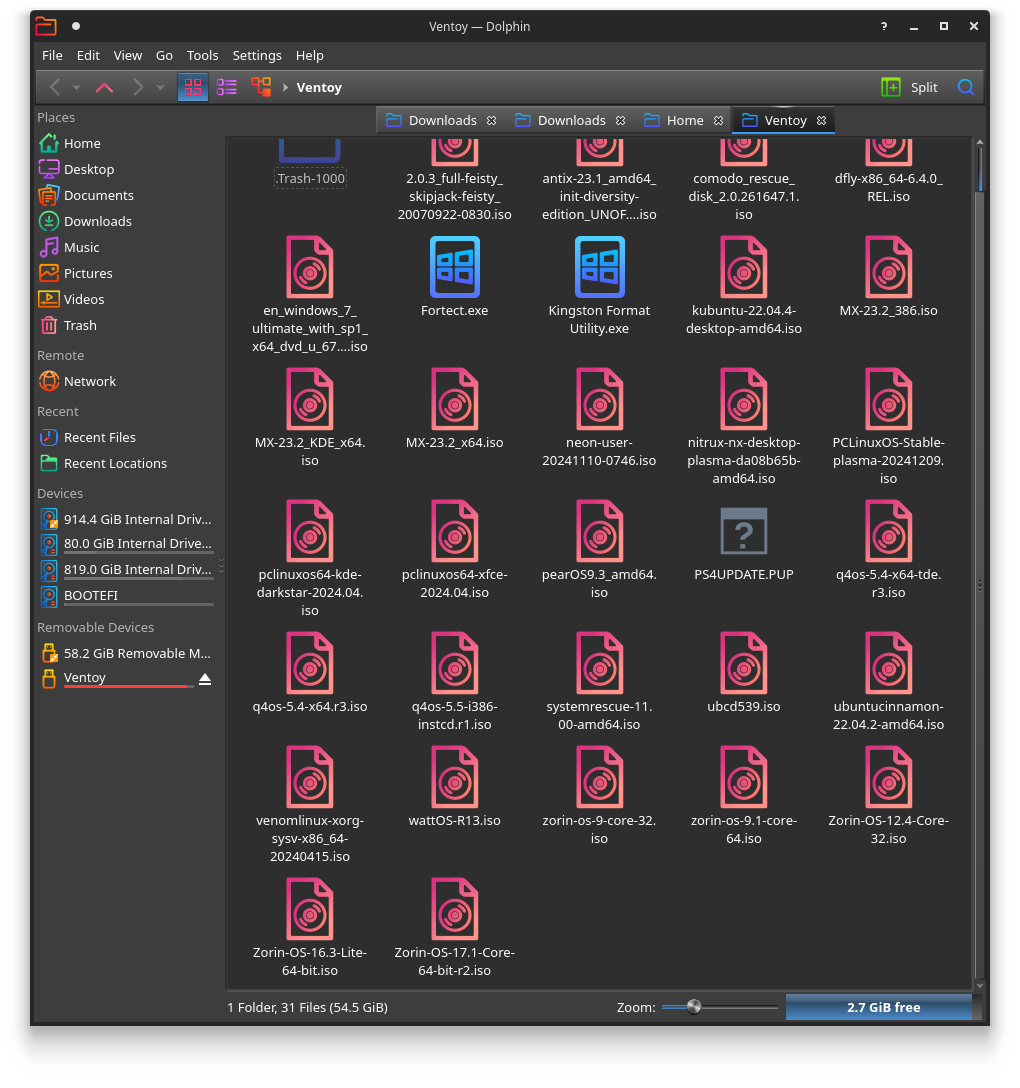Switch to the Home tab
This screenshot has height=1088, width=1020.
[683, 121]
